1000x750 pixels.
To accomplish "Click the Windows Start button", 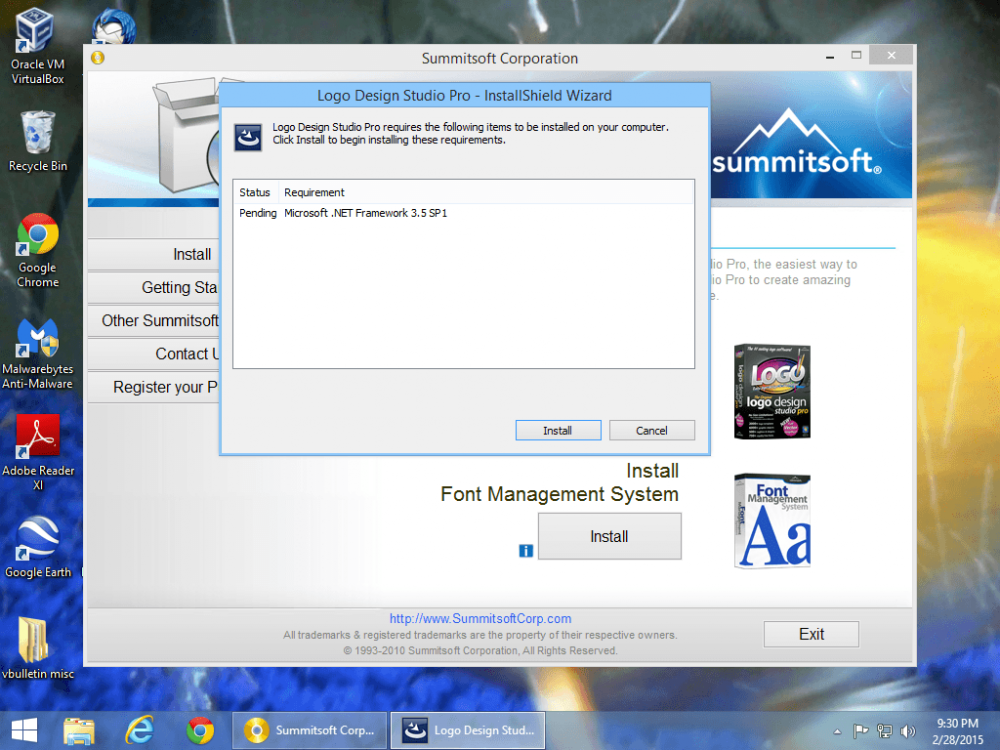I will [24, 731].
